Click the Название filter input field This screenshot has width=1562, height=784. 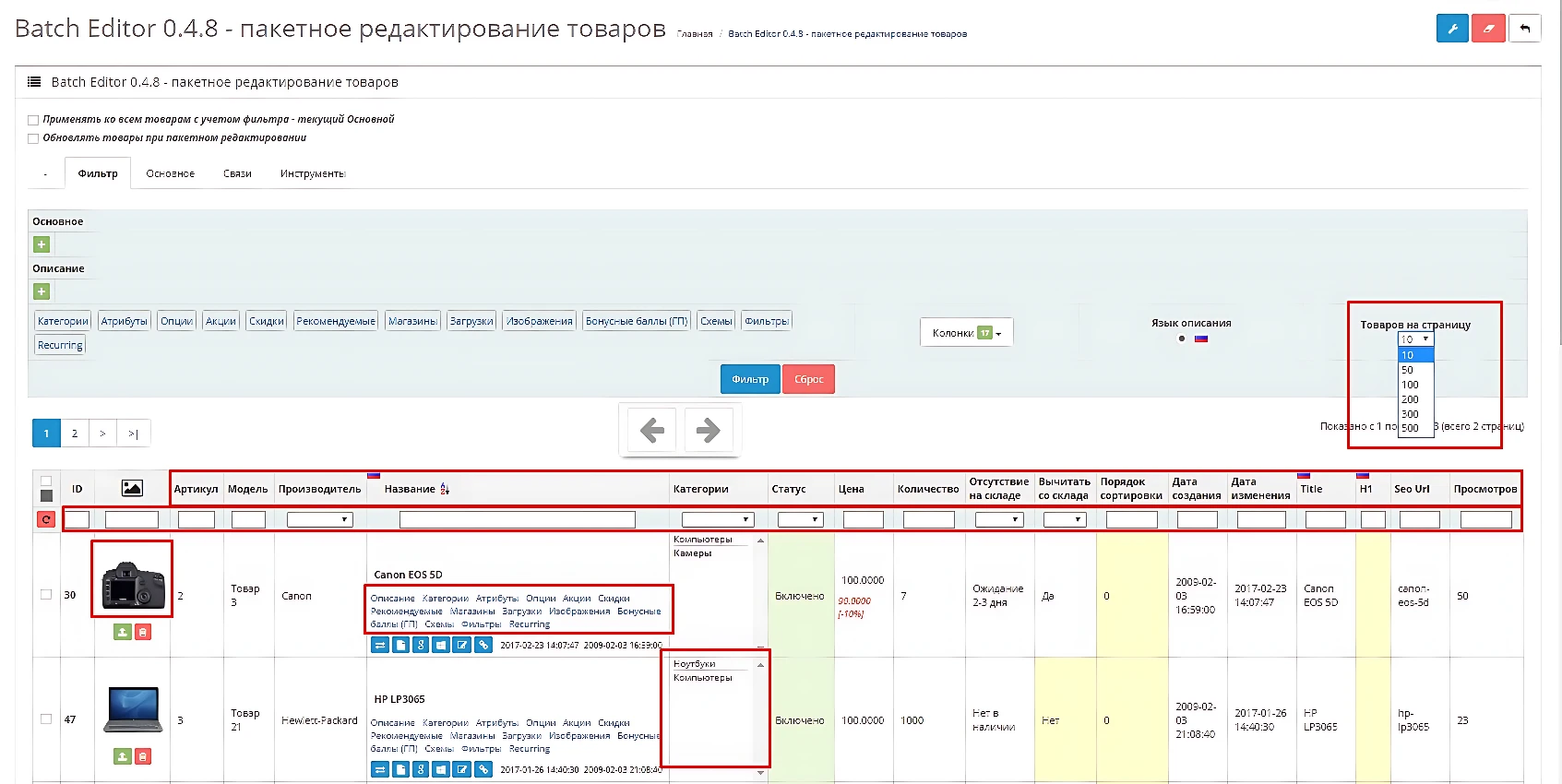coord(517,520)
